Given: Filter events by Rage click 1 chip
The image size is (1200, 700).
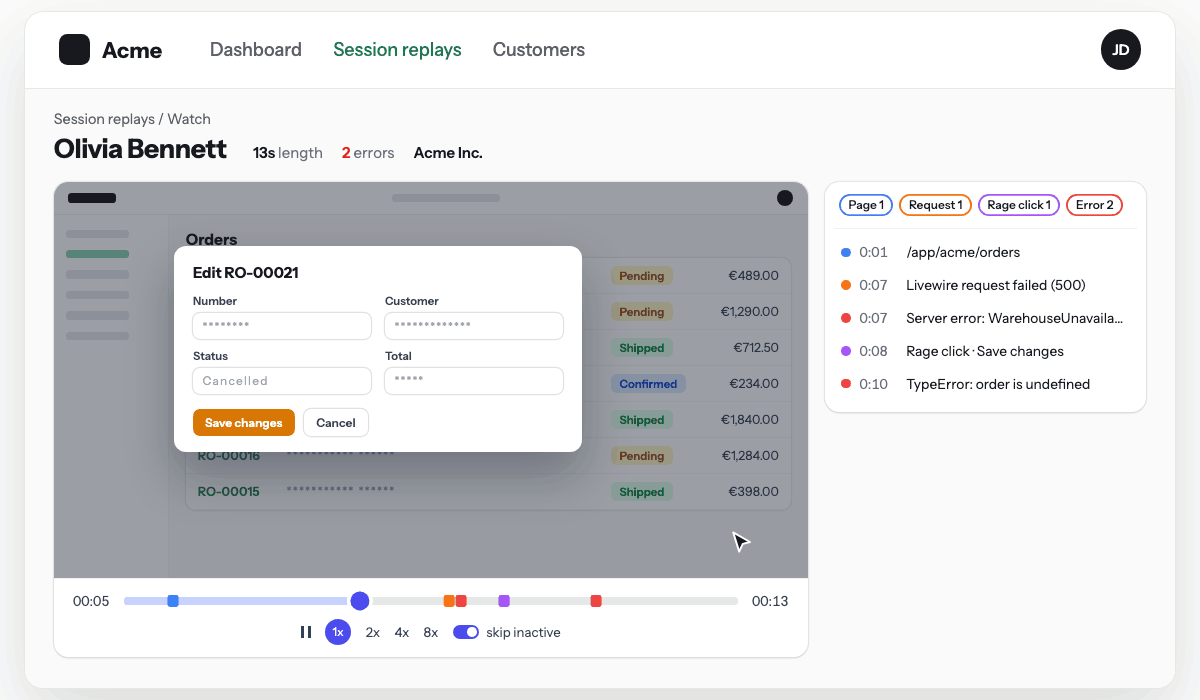Looking at the screenshot, I should click(1018, 205).
